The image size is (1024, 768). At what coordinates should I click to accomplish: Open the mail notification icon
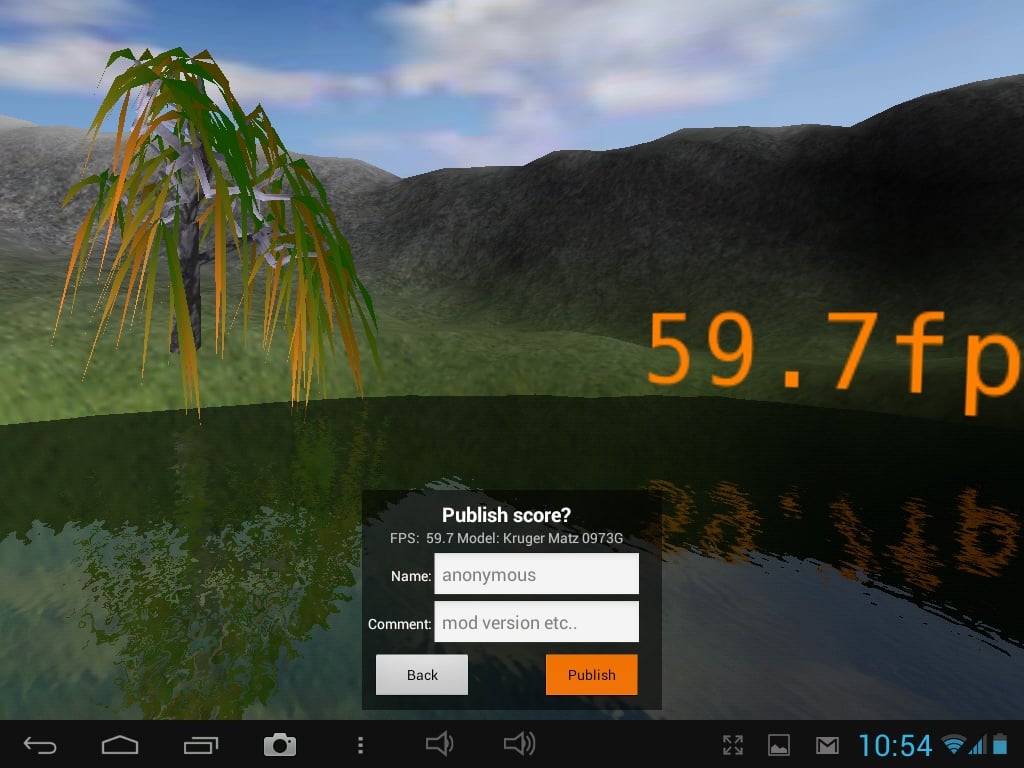tap(827, 745)
